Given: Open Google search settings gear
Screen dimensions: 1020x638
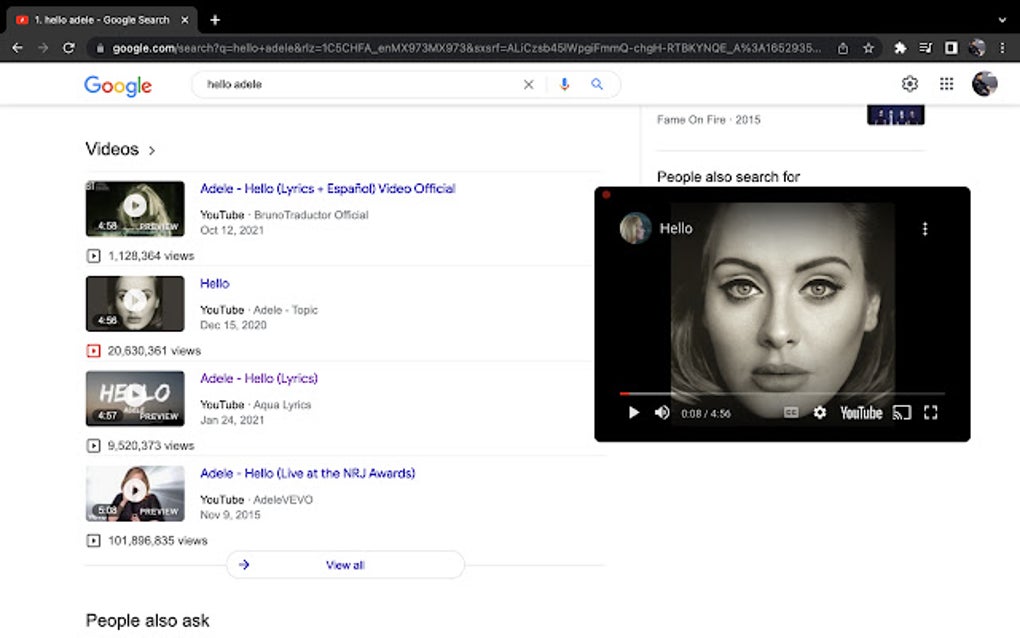Looking at the screenshot, I should (909, 84).
